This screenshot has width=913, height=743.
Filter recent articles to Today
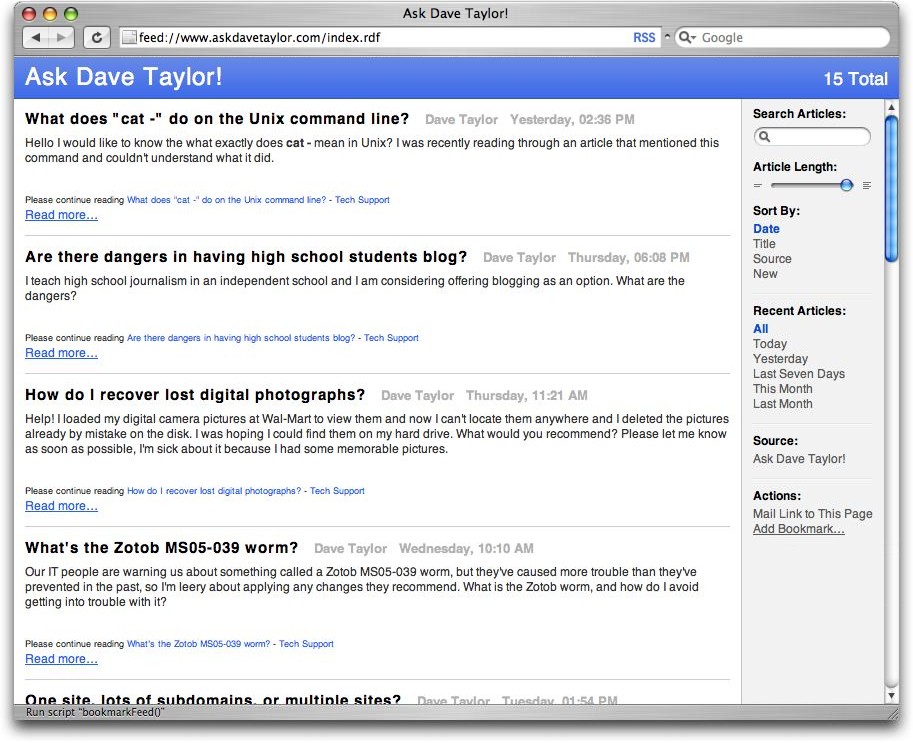pos(770,344)
